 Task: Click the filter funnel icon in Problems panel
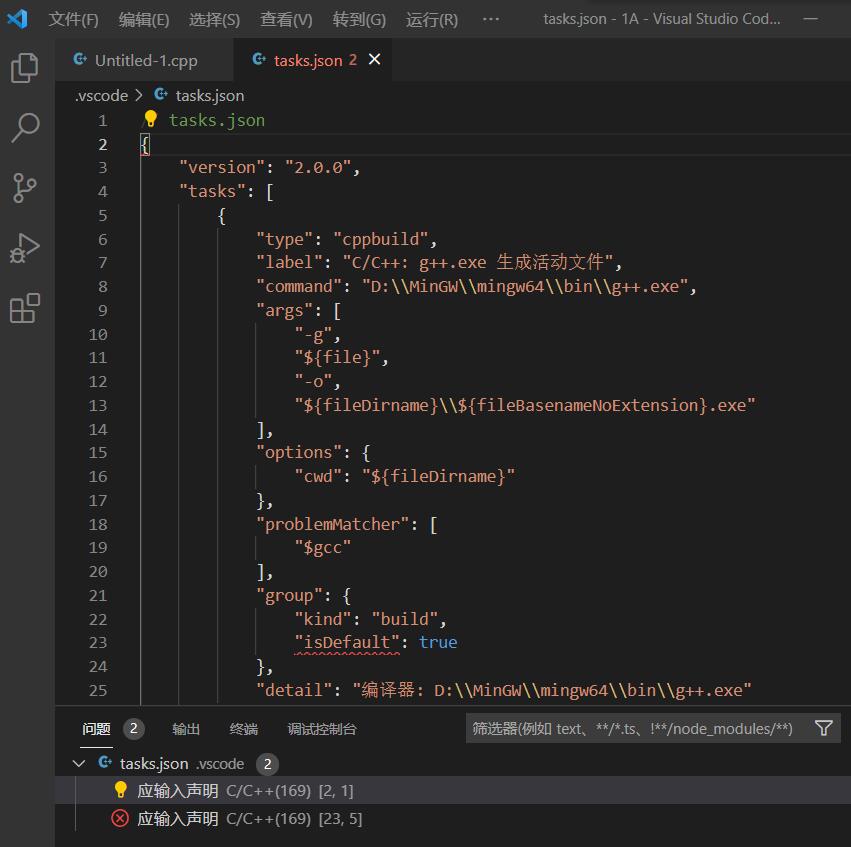(823, 728)
